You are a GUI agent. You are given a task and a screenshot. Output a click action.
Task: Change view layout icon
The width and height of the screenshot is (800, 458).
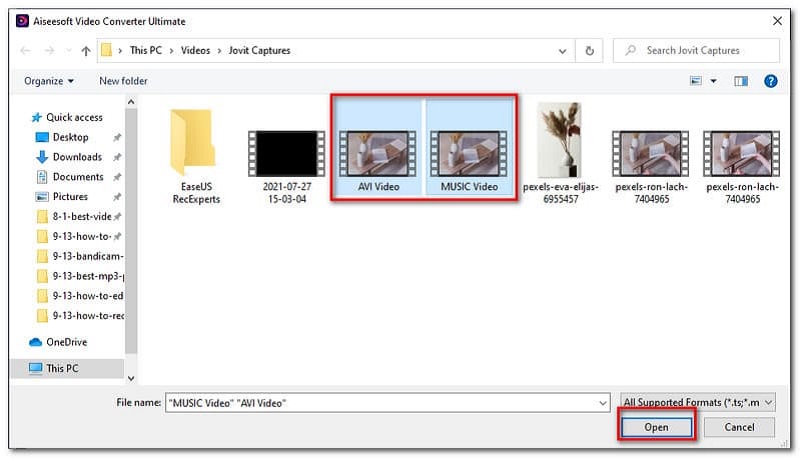coord(693,81)
